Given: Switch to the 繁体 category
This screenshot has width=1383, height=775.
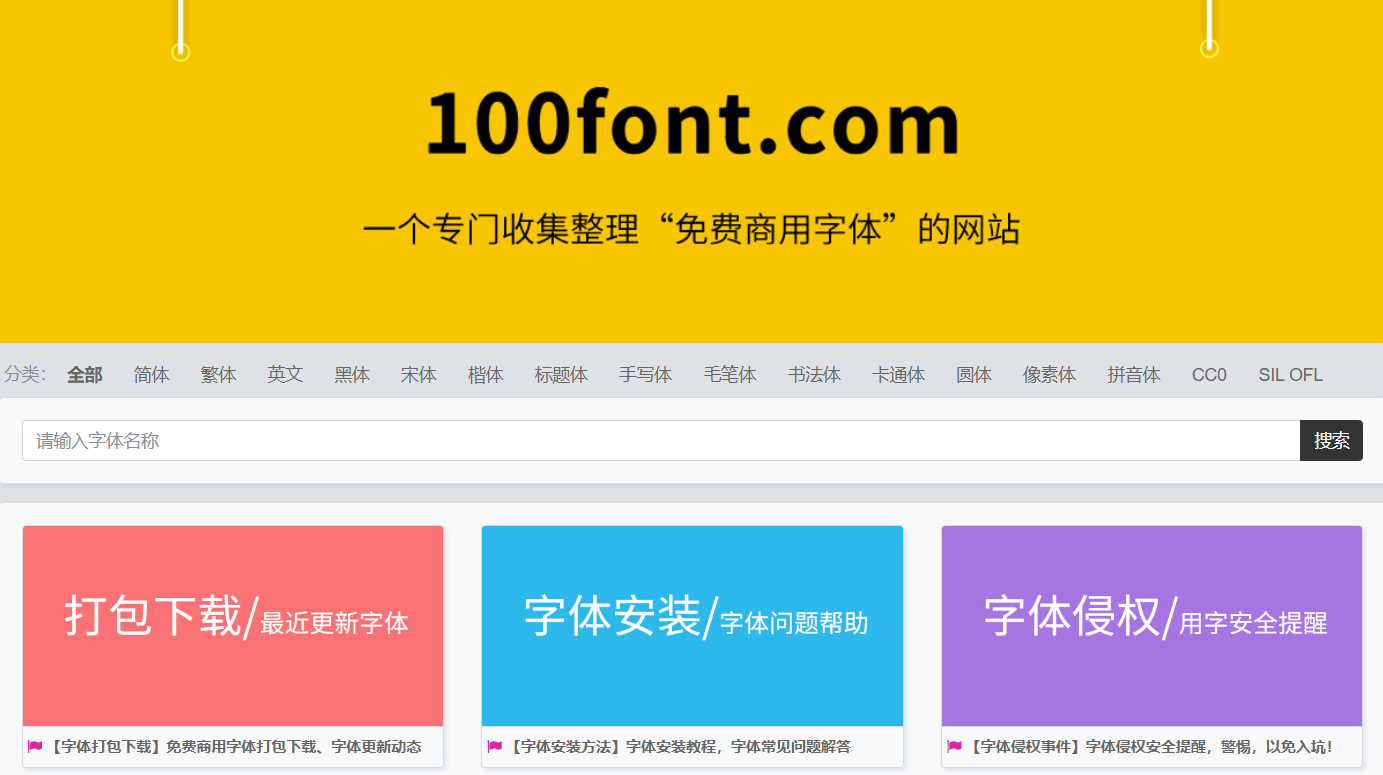Looking at the screenshot, I should (218, 375).
